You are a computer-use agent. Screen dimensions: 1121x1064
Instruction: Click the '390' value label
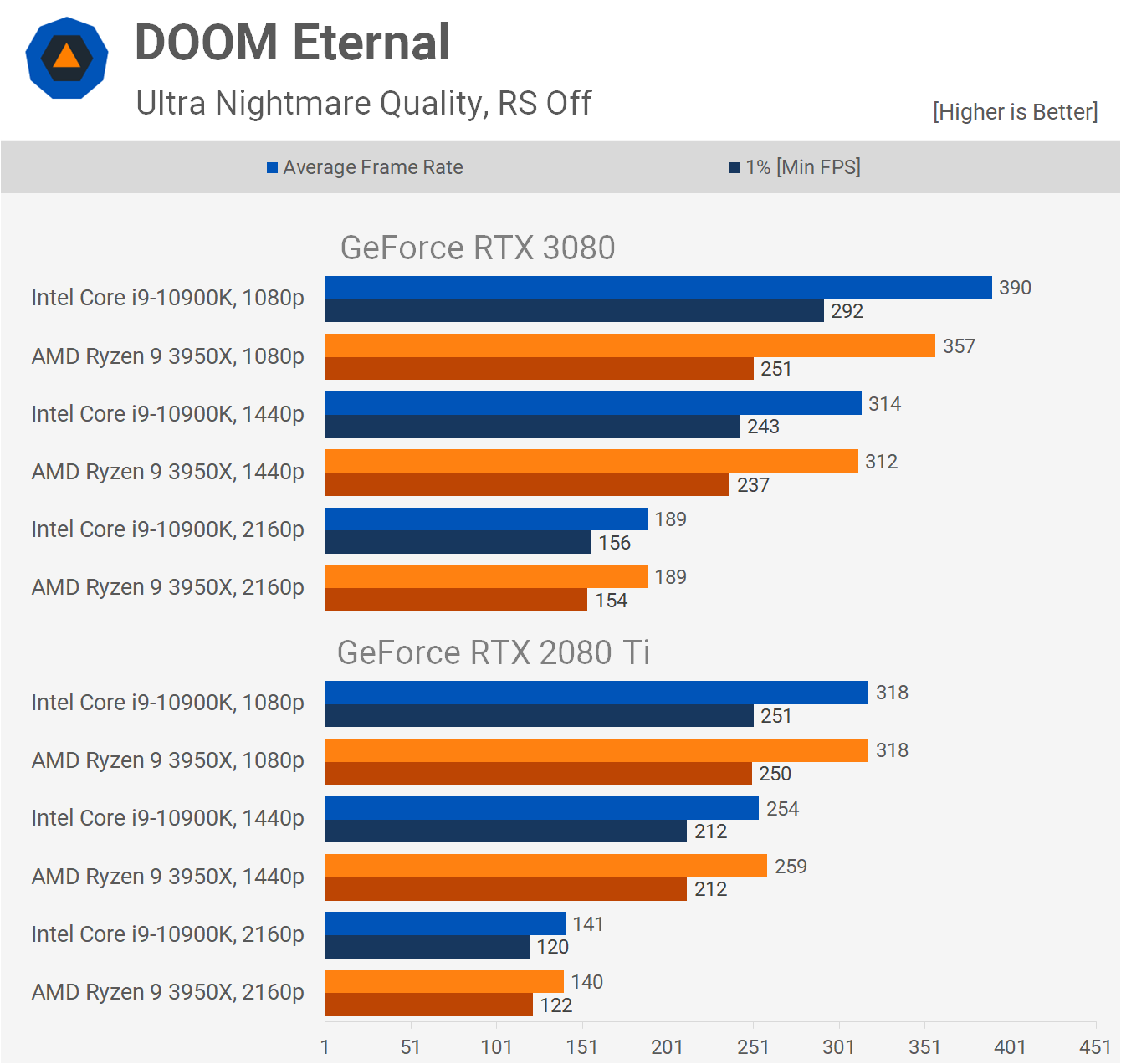click(x=1015, y=288)
